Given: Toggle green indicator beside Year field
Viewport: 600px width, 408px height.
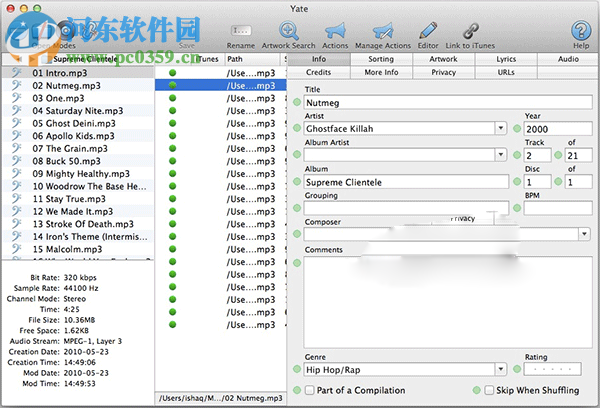Looking at the screenshot, I should click(517, 129).
